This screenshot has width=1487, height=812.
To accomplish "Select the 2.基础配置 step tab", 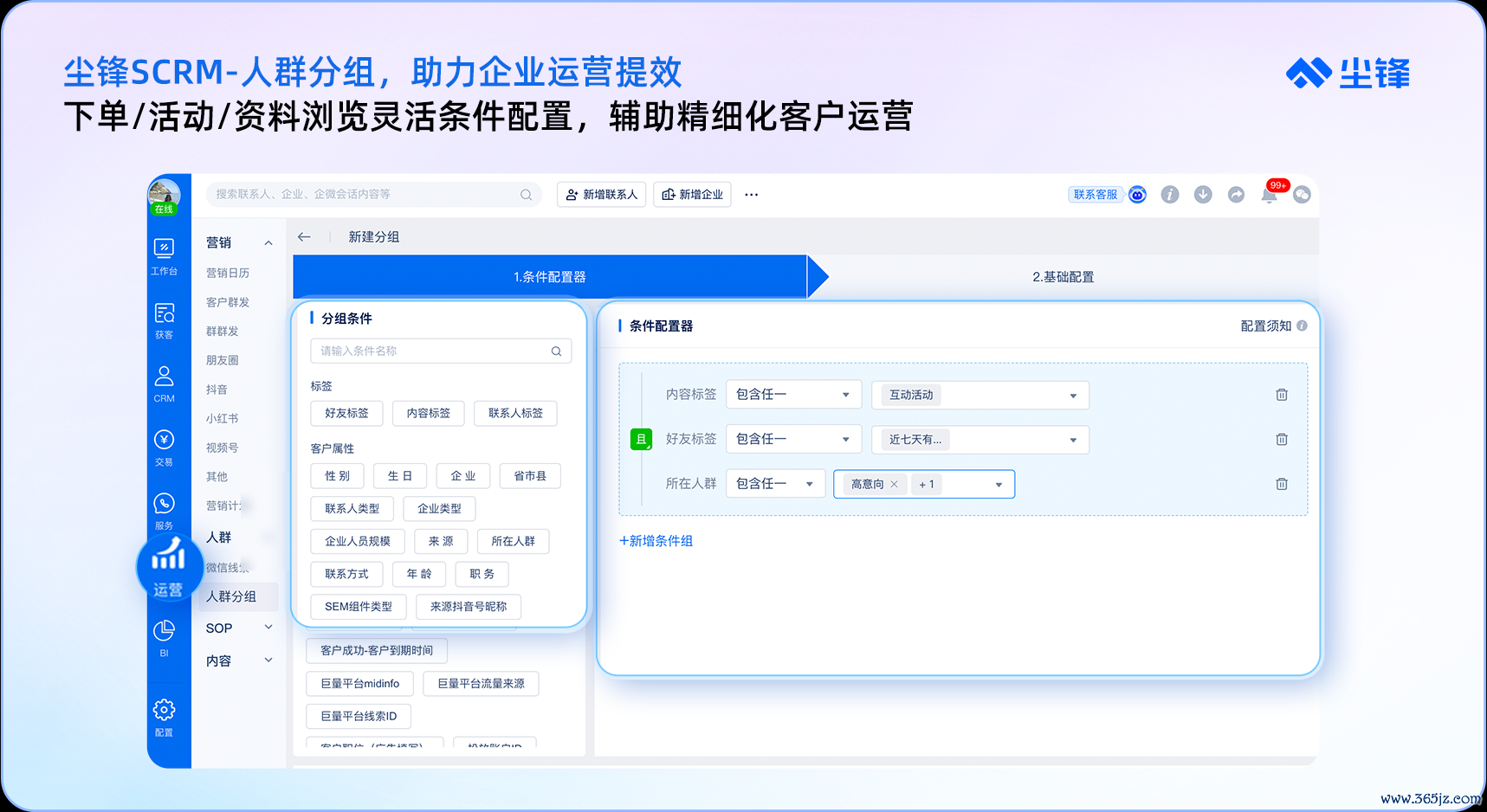I will (x=1063, y=277).
